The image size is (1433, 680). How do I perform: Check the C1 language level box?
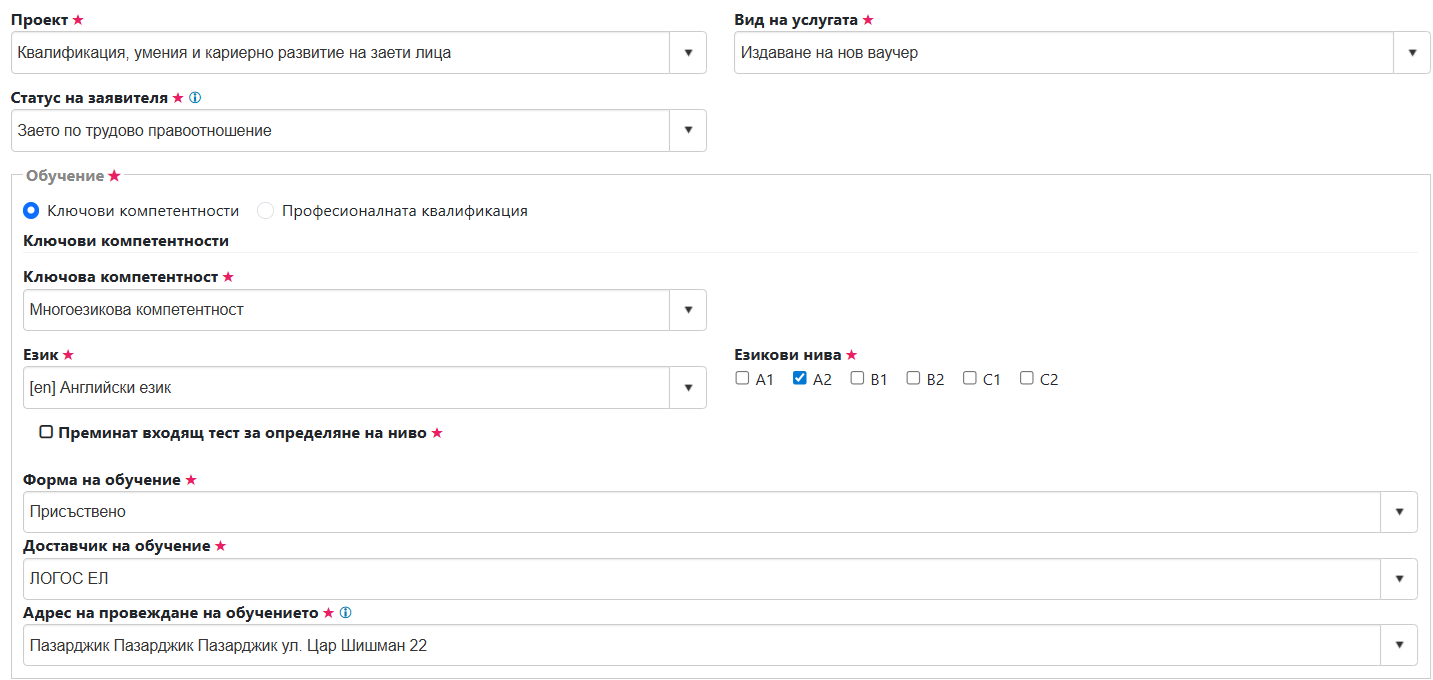tap(969, 378)
